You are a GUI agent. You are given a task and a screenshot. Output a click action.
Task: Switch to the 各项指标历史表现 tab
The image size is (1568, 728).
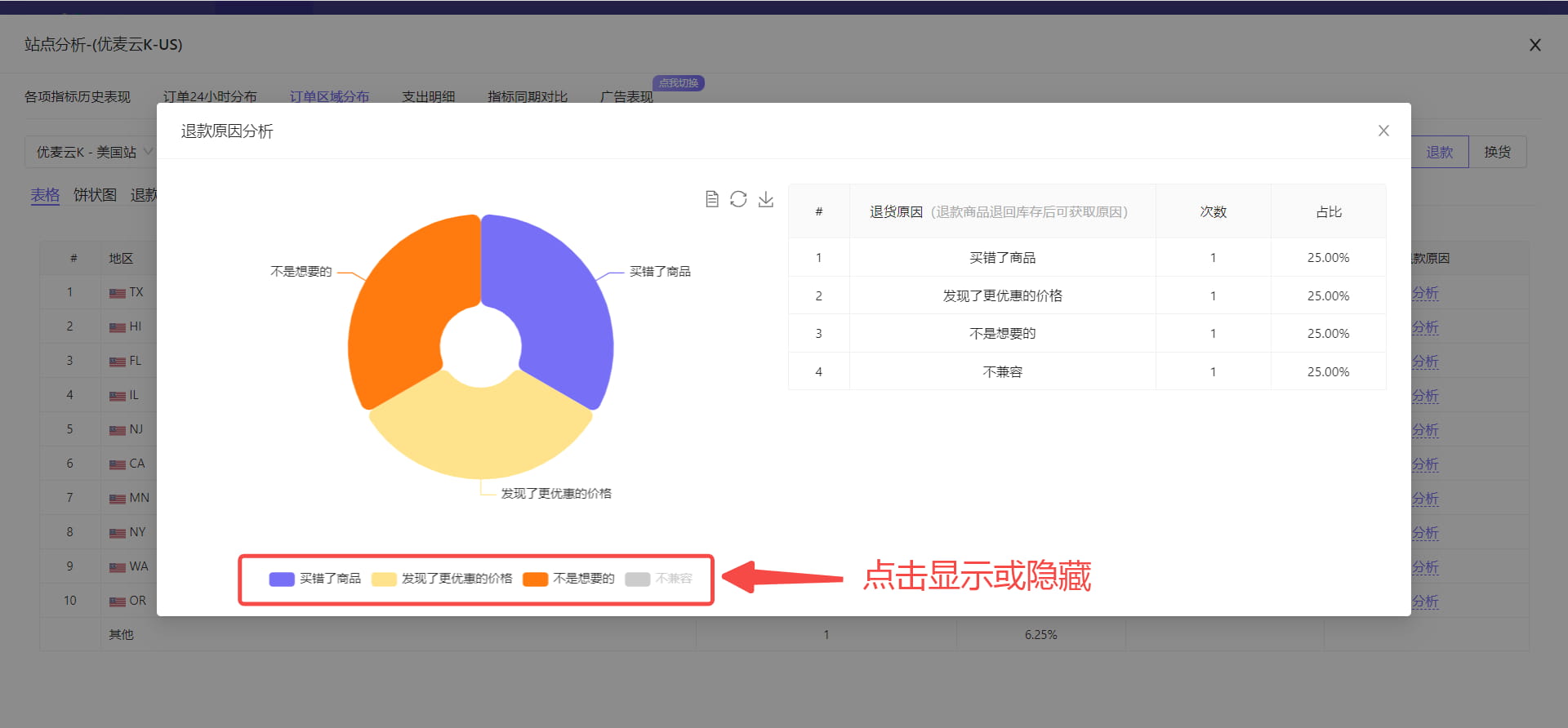[78, 96]
